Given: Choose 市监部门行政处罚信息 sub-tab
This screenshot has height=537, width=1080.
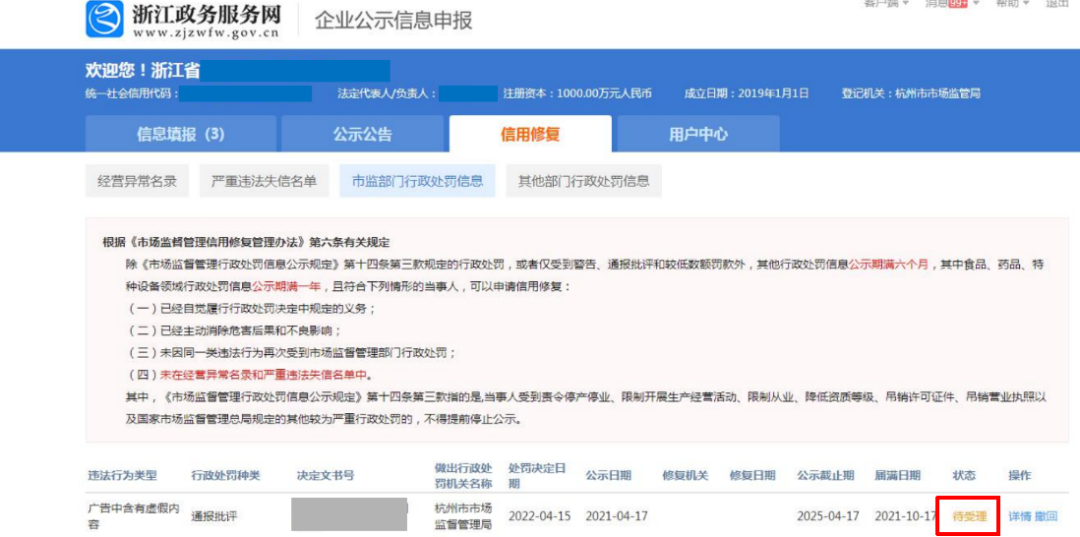Looking at the screenshot, I should point(417,181).
